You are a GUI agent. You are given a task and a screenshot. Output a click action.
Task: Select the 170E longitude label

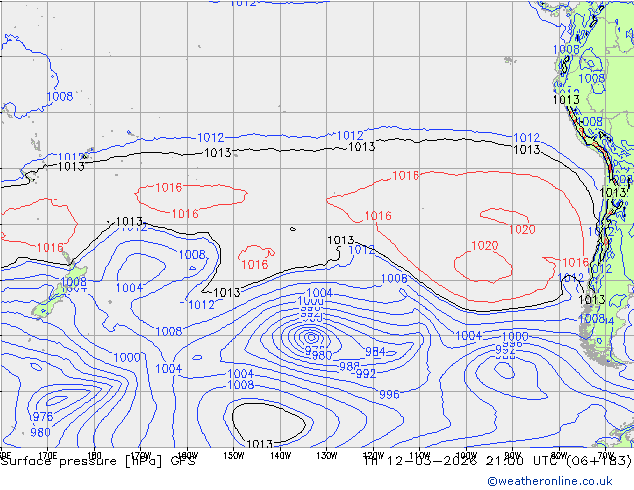48,456
